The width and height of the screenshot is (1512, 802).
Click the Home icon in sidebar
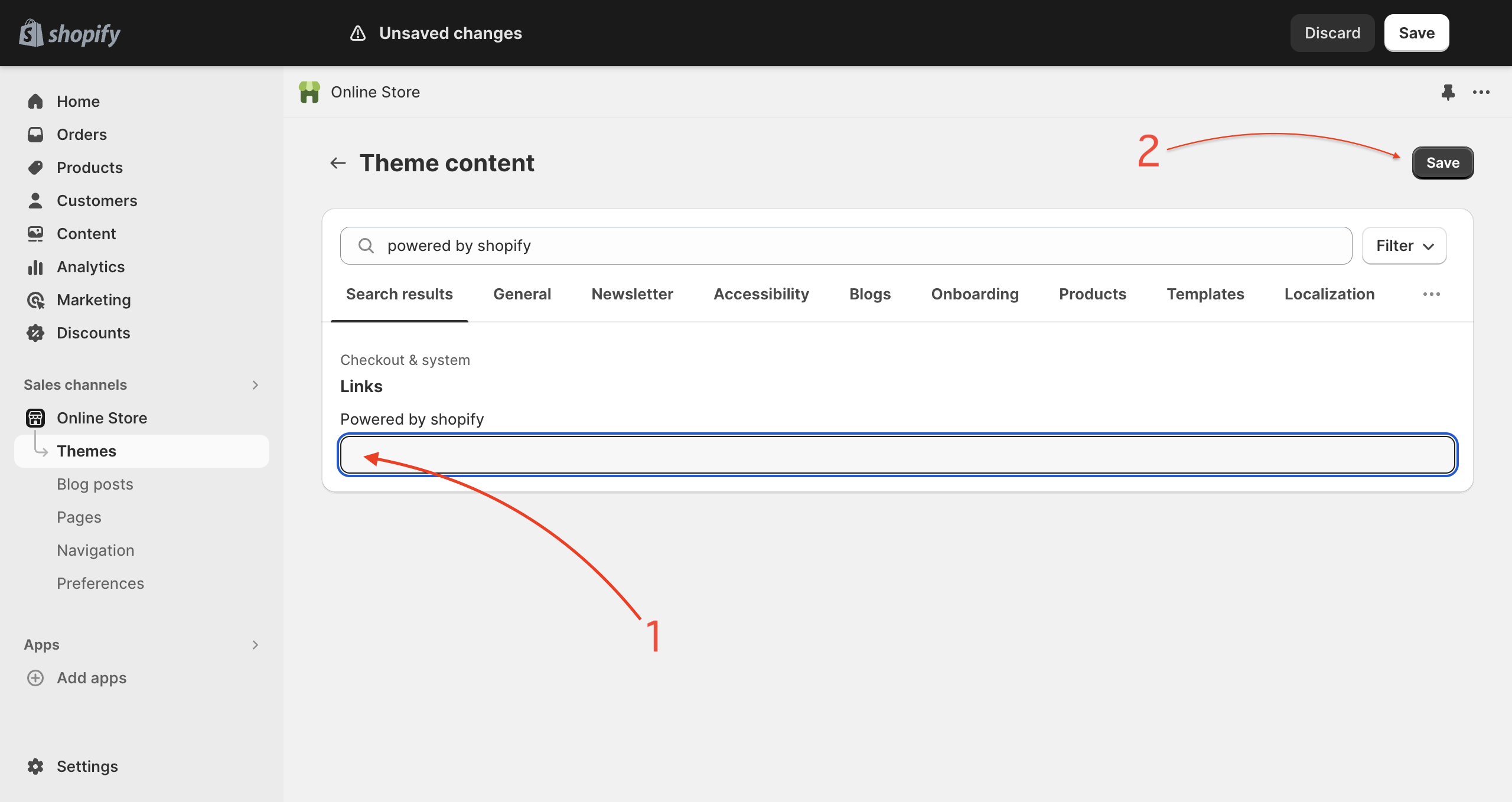[35, 102]
